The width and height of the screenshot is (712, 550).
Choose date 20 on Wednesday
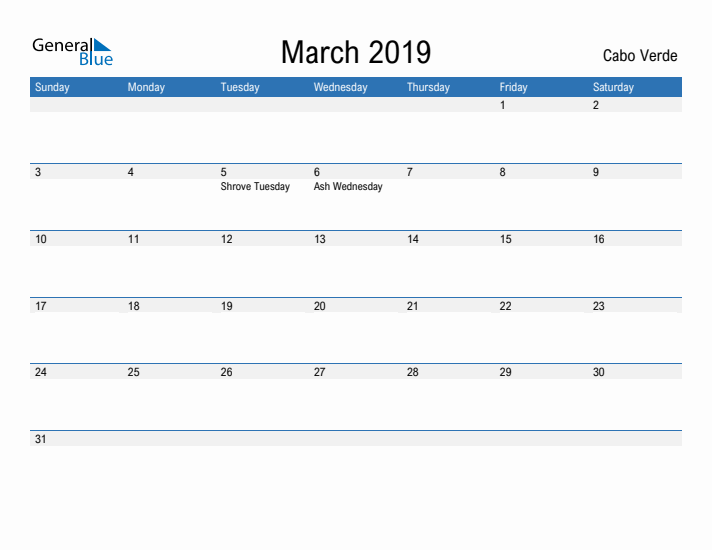click(x=320, y=306)
